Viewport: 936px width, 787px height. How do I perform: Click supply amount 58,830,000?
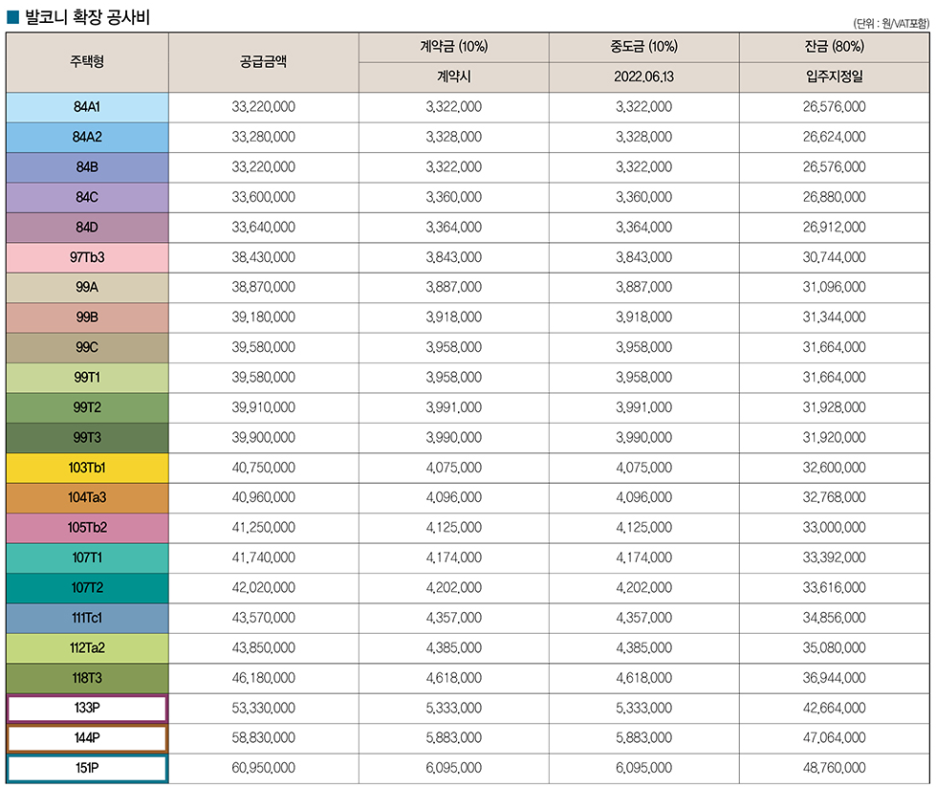click(263, 739)
